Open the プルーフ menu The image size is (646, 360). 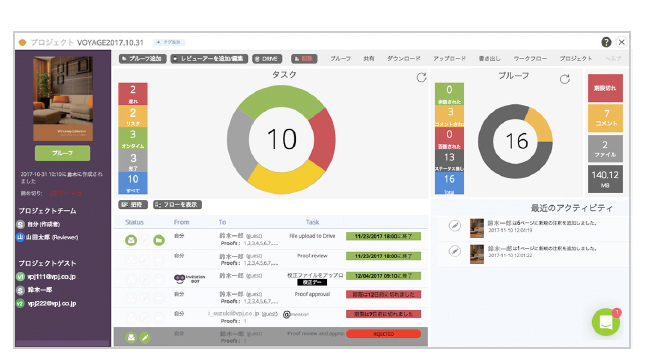340,58
